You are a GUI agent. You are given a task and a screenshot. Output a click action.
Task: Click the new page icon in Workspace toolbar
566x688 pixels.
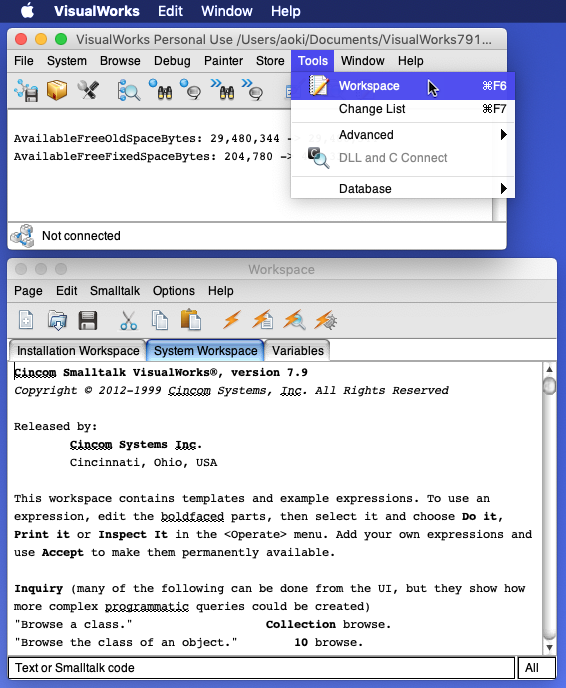[x=26, y=320]
